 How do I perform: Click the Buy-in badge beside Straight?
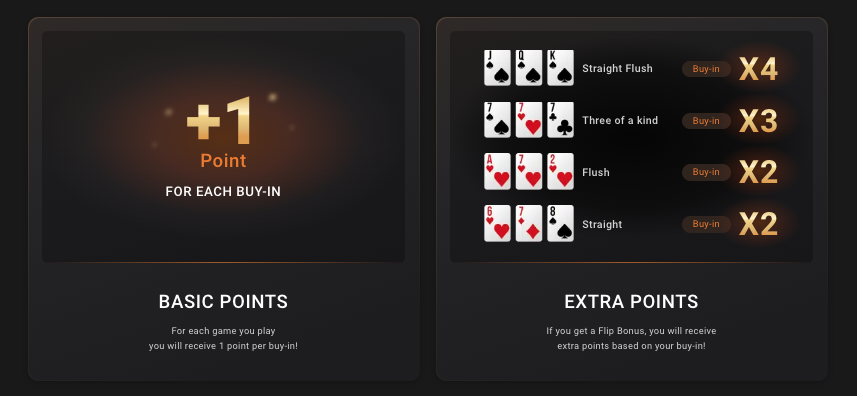click(706, 224)
